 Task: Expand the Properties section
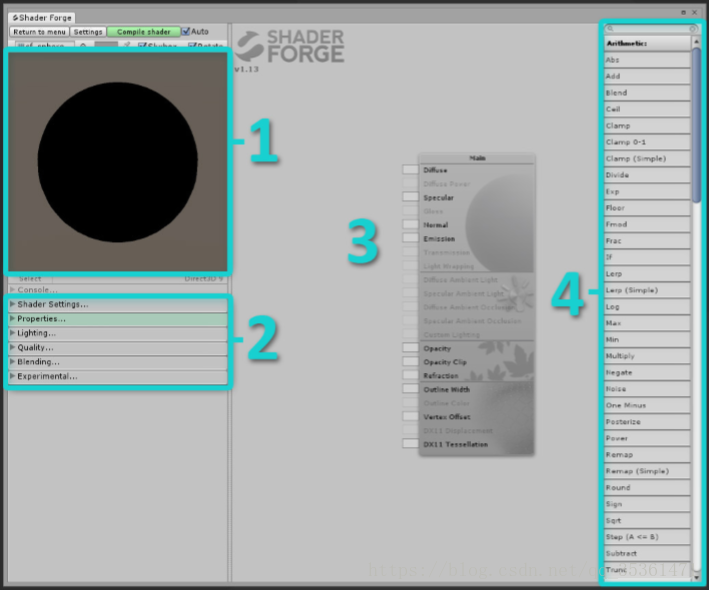(118, 319)
